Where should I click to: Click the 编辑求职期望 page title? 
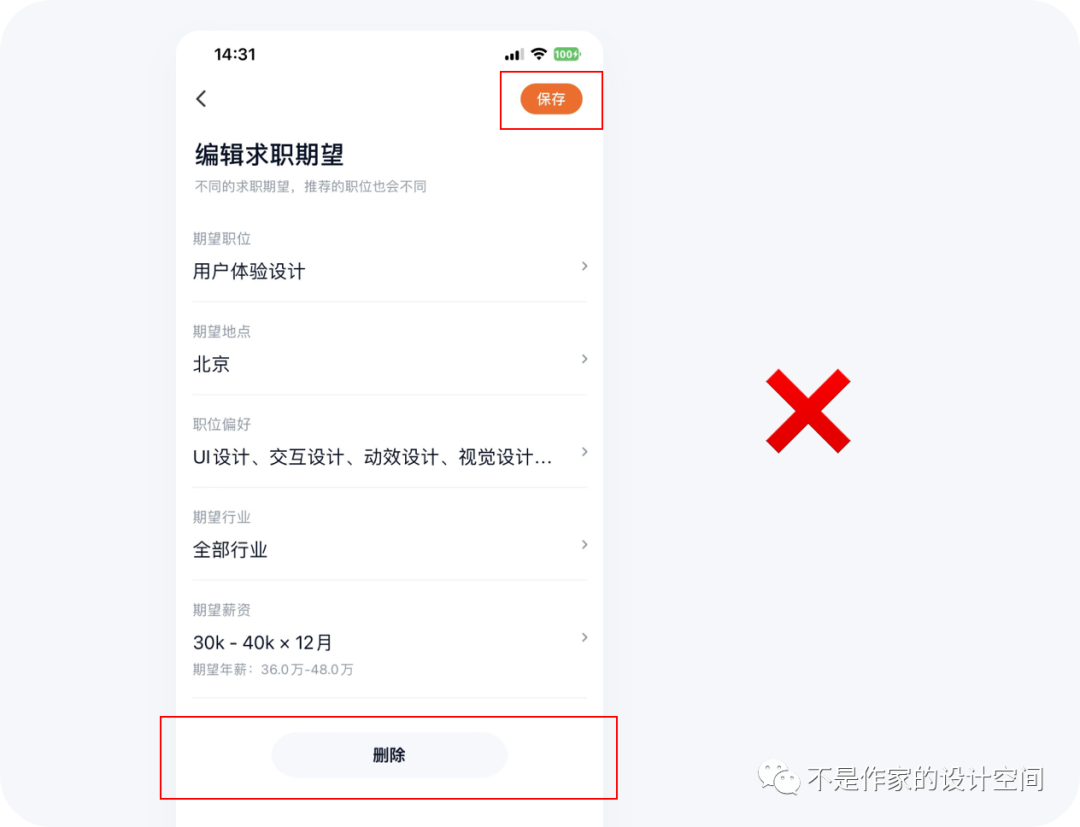click(x=269, y=154)
